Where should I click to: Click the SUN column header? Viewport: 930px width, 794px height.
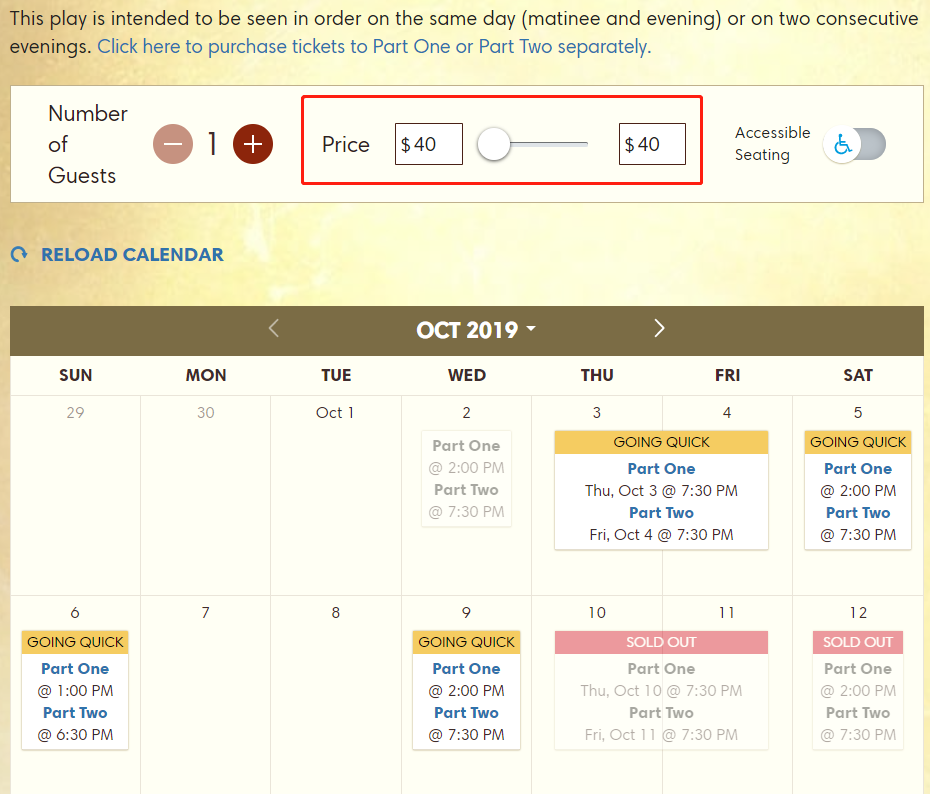click(x=75, y=375)
